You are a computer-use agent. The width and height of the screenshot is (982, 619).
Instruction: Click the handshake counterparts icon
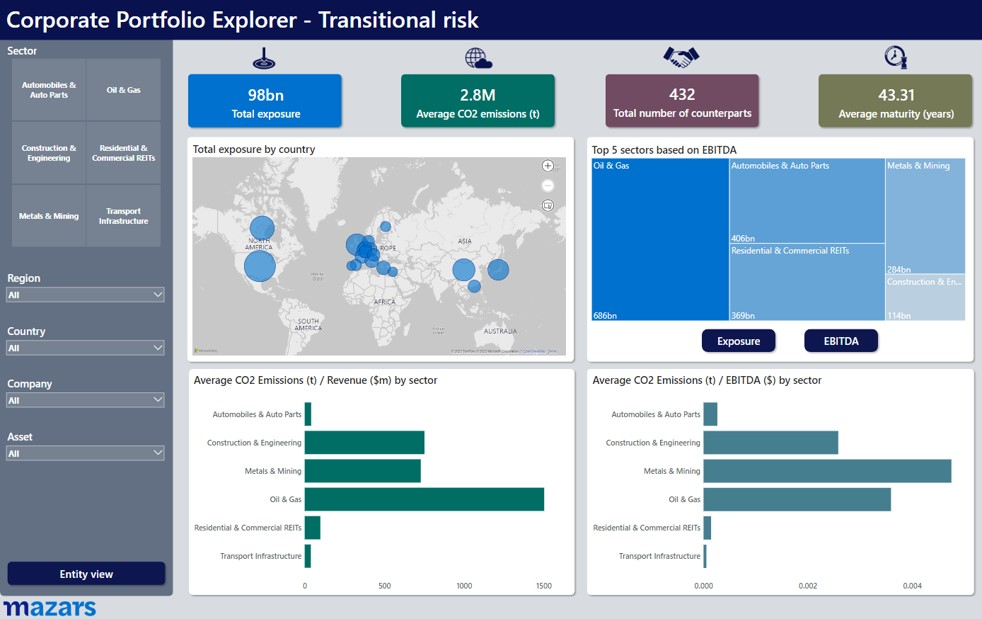click(x=681, y=58)
